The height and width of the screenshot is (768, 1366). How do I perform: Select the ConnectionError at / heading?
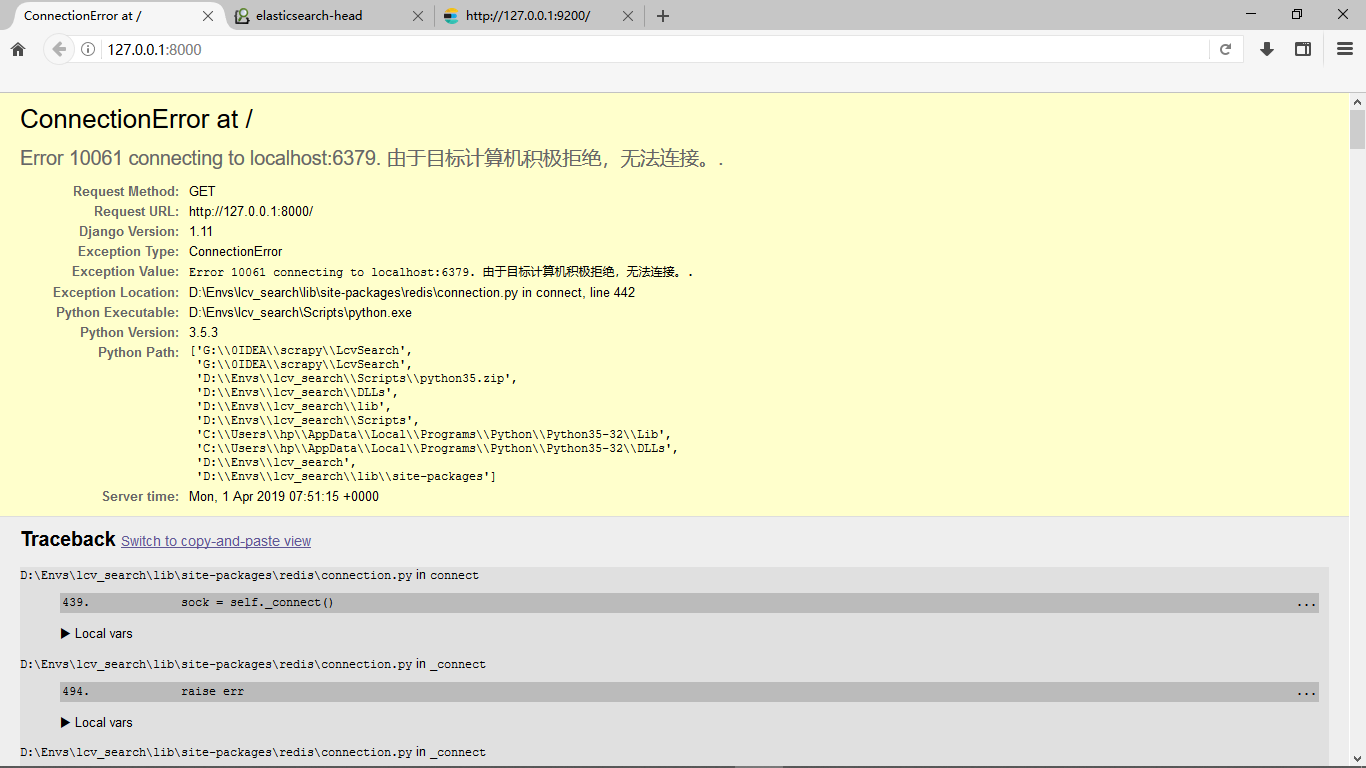[136, 119]
